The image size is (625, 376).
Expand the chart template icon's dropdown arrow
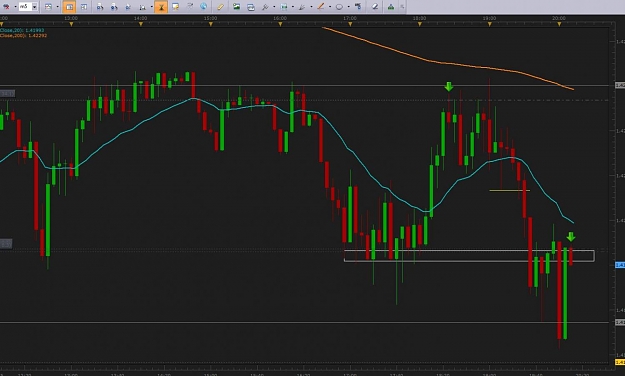(57, 7)
